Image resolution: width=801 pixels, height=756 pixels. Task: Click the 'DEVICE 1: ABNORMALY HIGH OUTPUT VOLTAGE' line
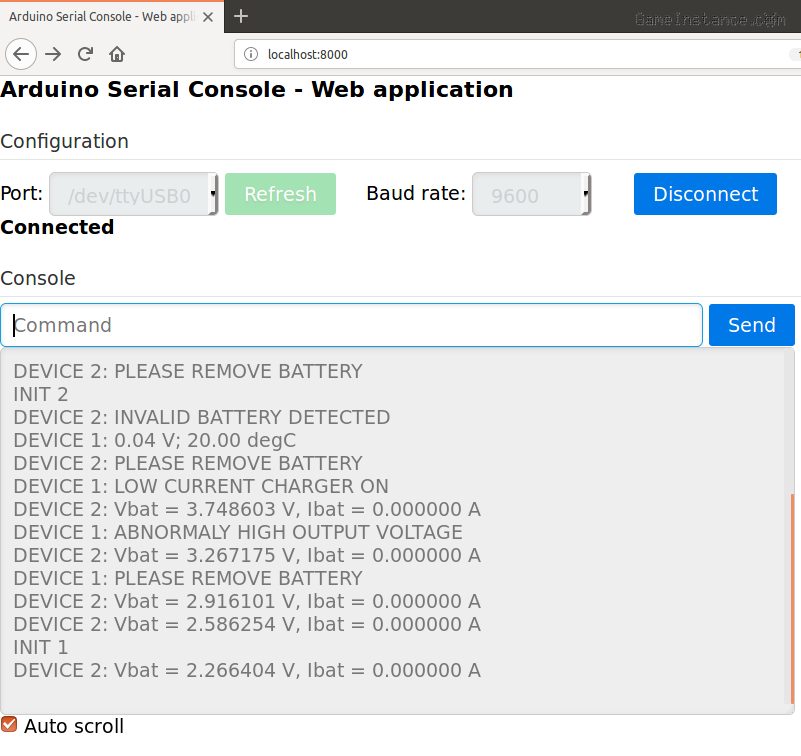click(238, 532)
